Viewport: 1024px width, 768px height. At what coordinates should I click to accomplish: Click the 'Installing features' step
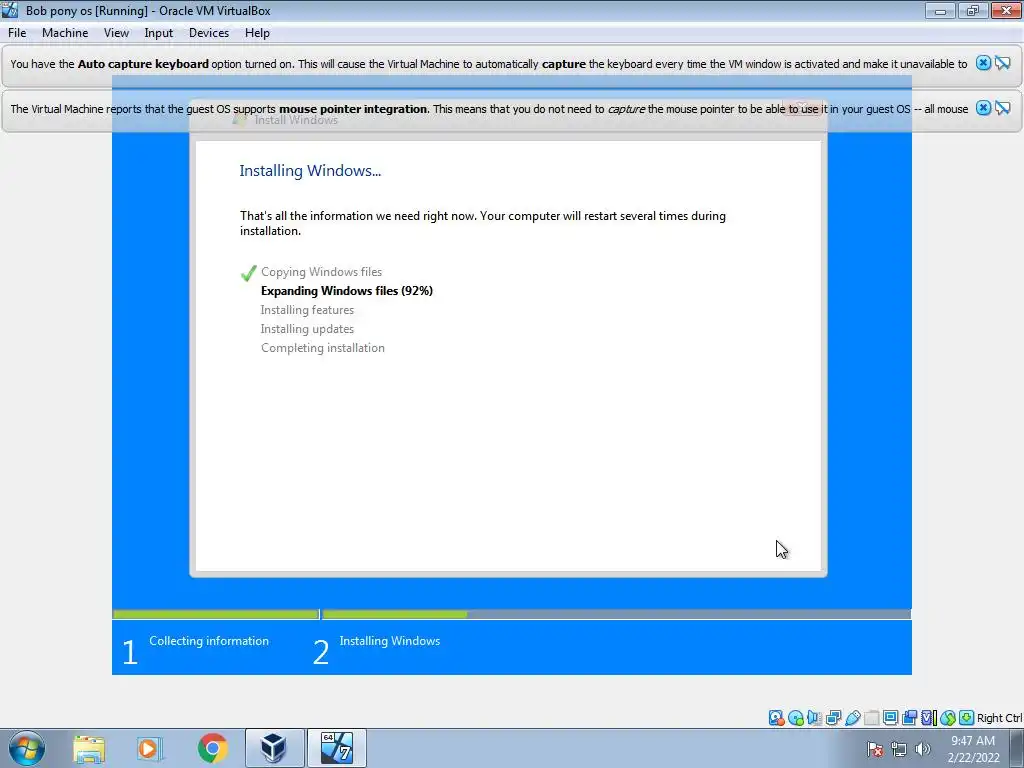[307, 310]
